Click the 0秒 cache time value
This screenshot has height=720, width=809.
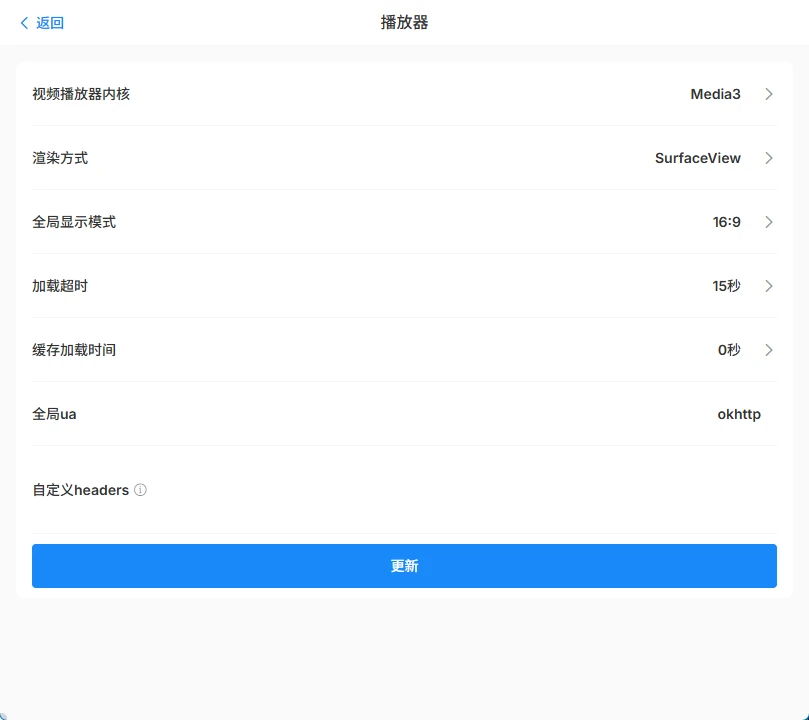coord(729,350)
